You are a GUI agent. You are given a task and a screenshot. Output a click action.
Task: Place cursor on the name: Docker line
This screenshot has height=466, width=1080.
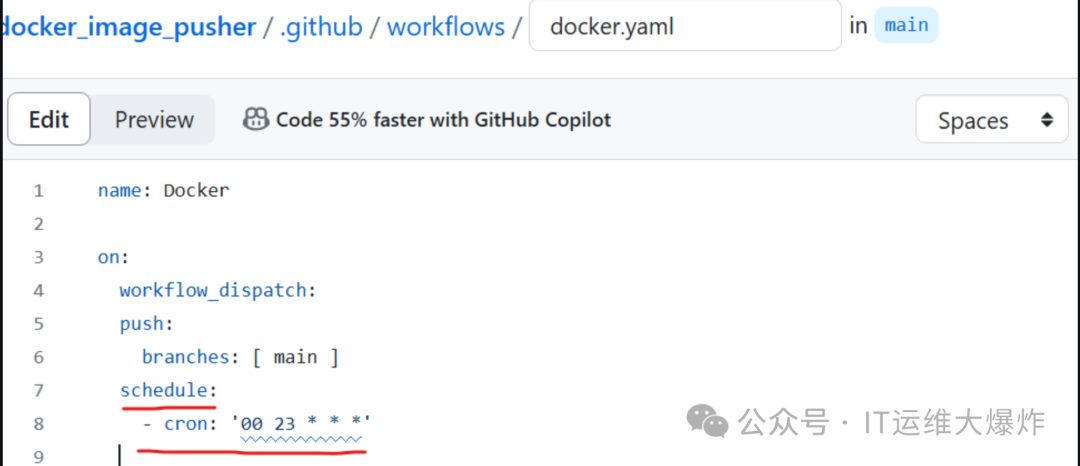163,191
